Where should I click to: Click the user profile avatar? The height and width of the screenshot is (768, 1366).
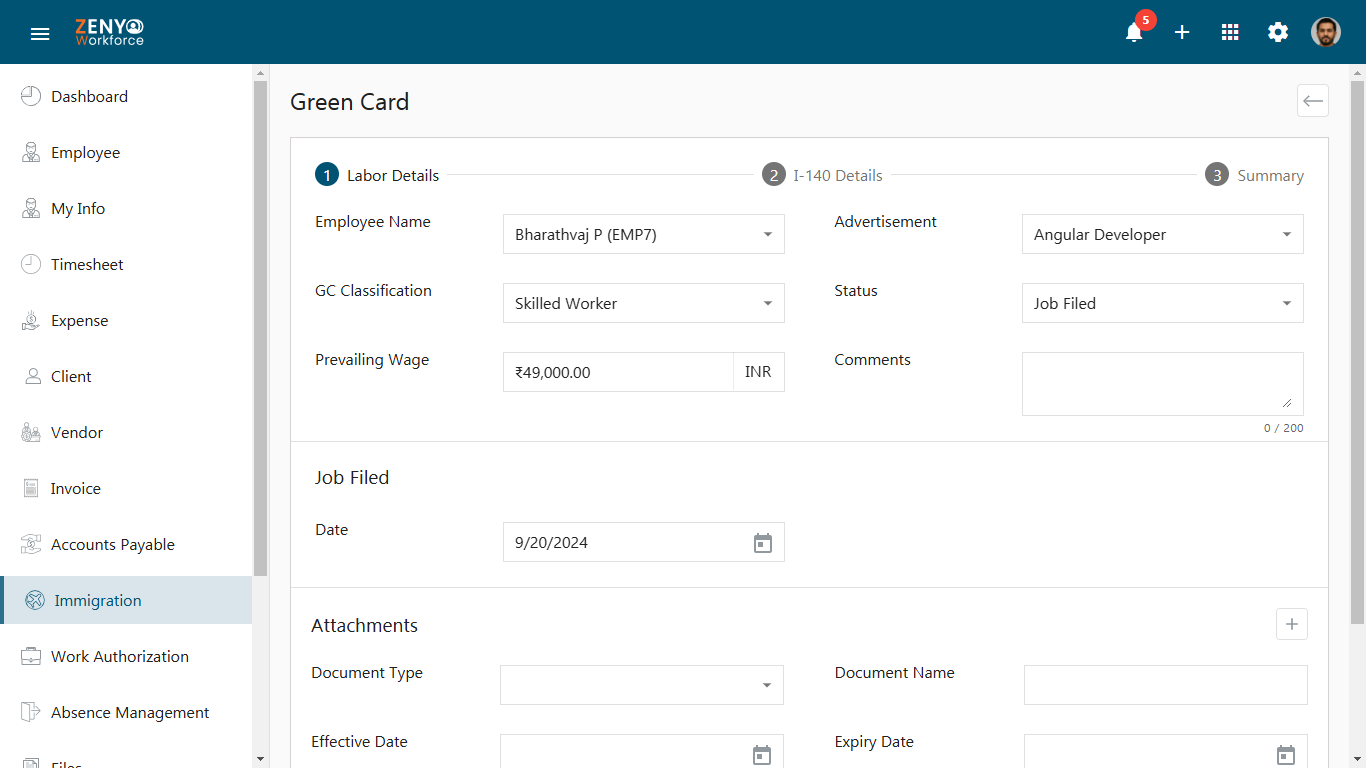[1326, 32]
